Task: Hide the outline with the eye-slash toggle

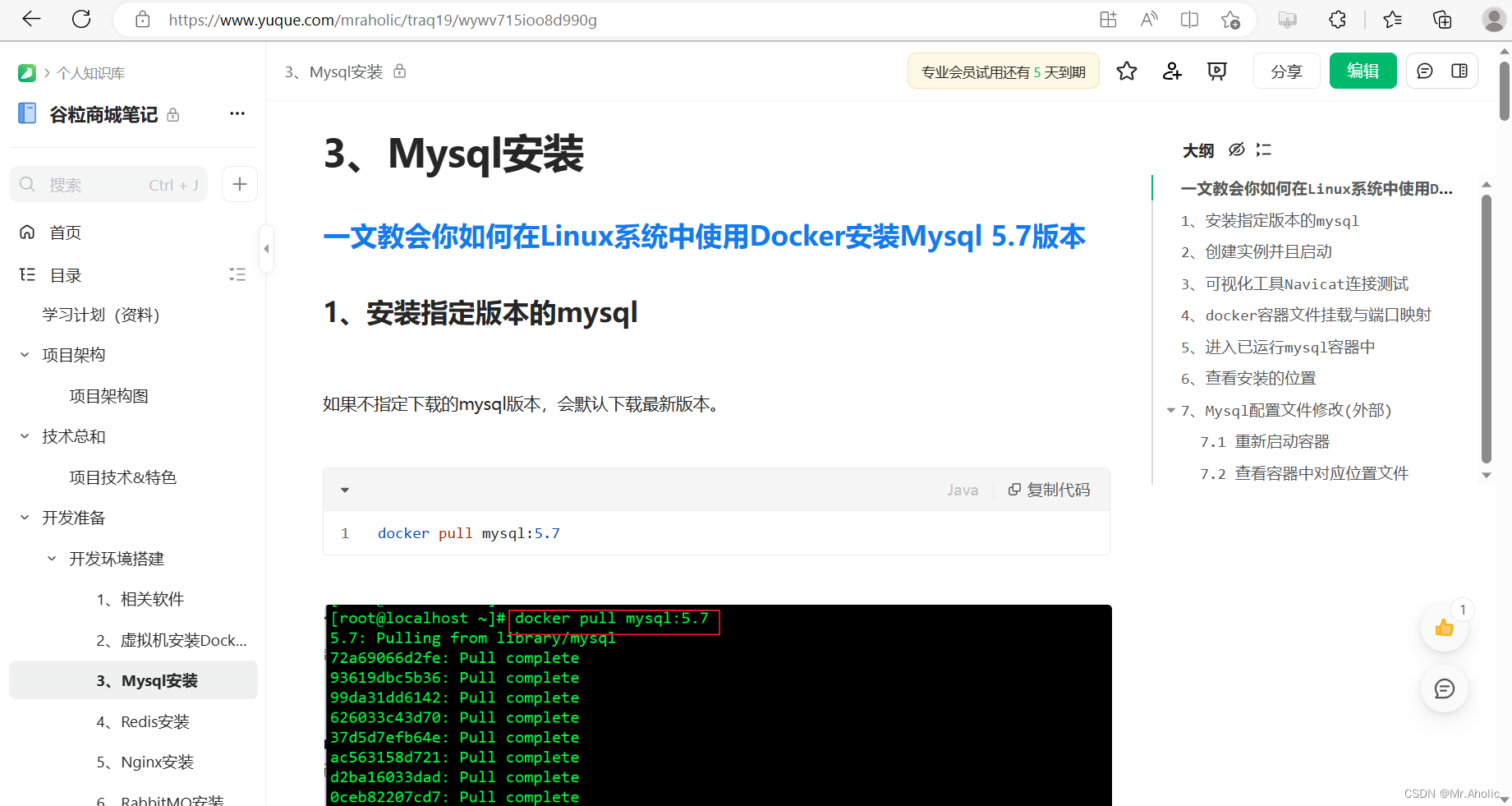Action: tap(1237, 150)
